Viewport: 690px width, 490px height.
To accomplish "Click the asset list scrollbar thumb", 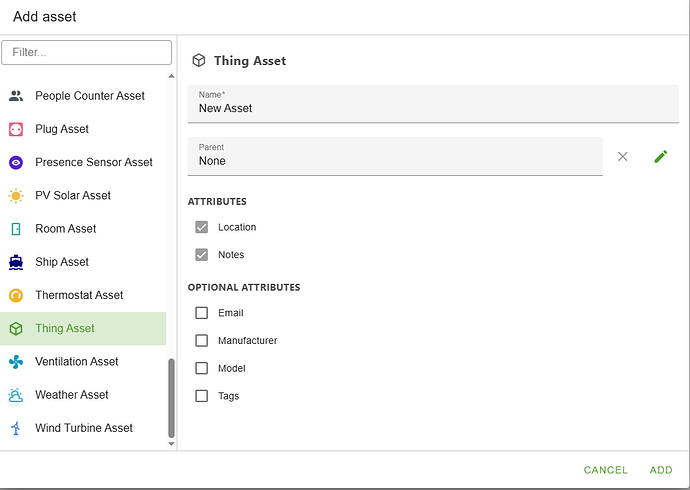I will 171,399.
